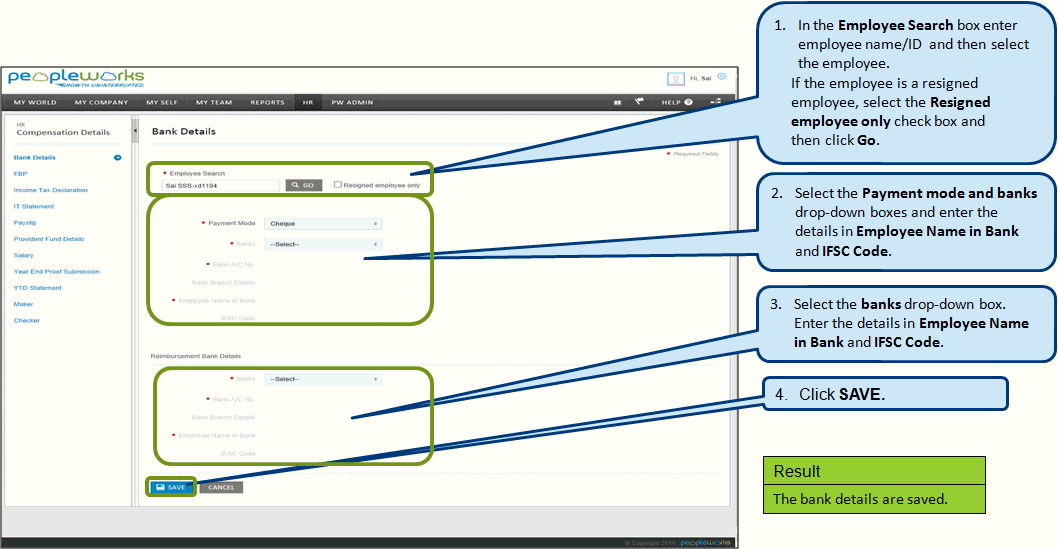Viewport: 1058px width, 549px height.
Task: Click the CANCEL button
Action: click(221, 487)
